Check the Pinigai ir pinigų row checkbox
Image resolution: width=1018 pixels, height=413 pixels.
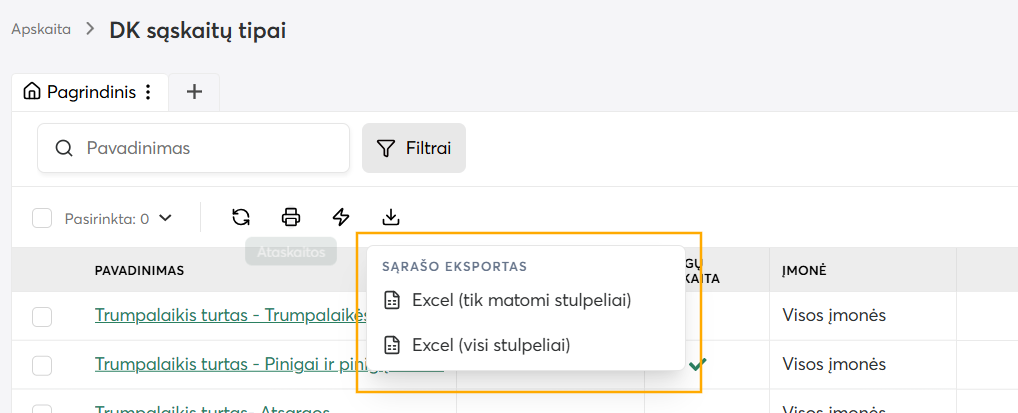[x=42, y=366]
